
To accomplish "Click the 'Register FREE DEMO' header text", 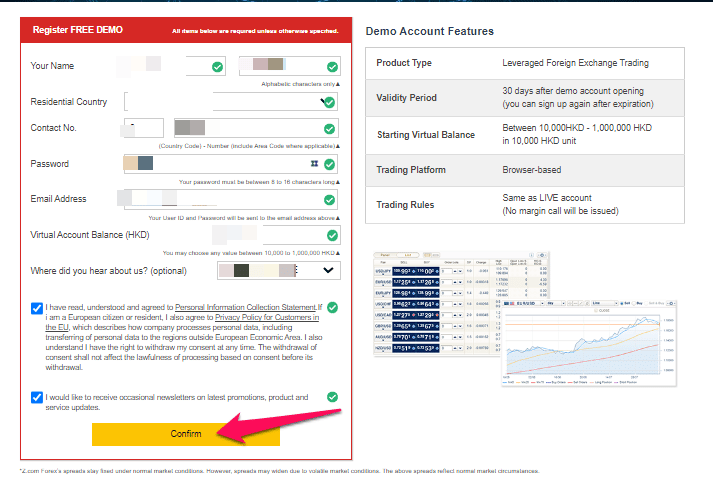I will 78,30.
